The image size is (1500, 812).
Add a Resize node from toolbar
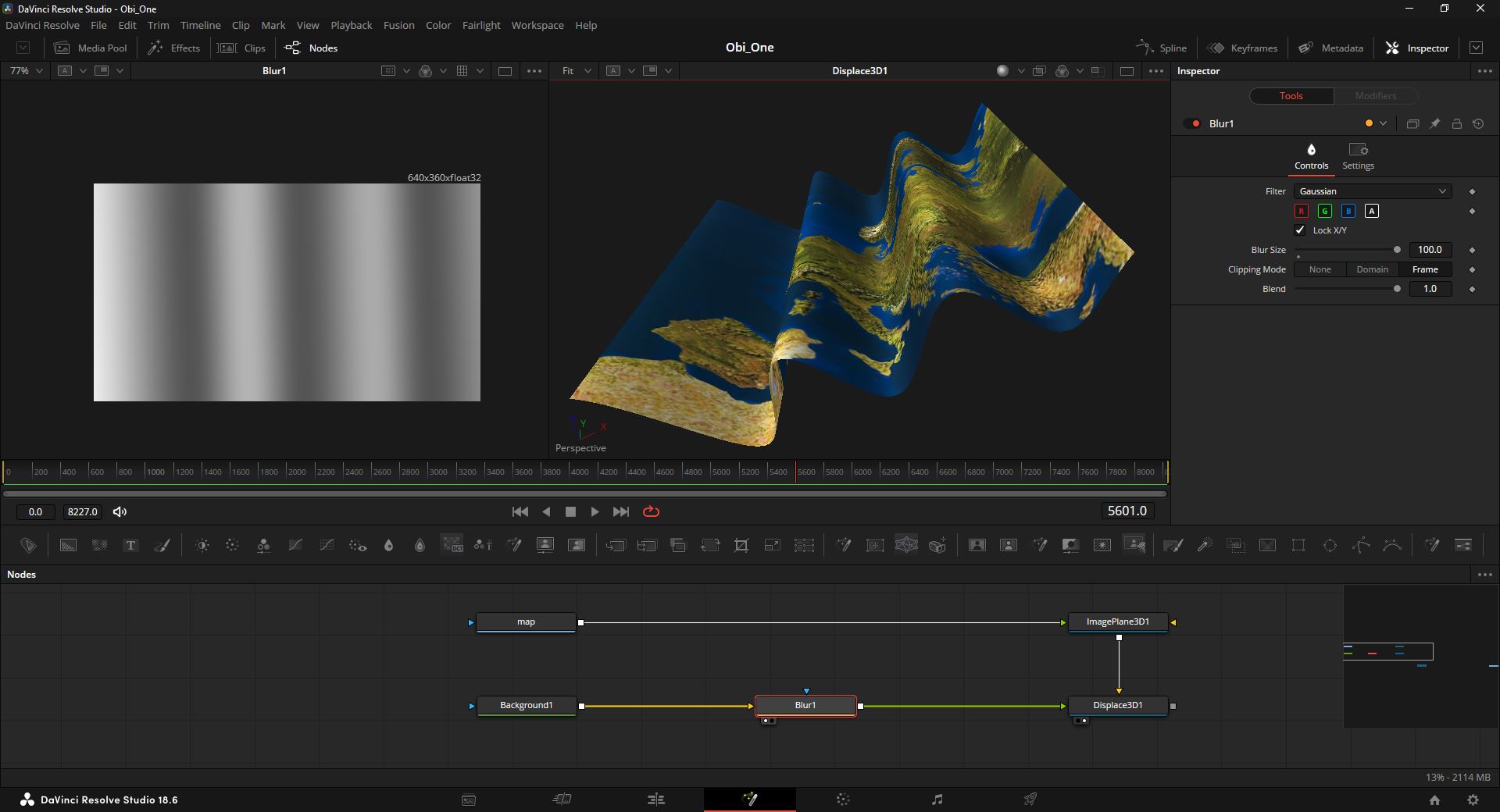click(x=772, y=545)
